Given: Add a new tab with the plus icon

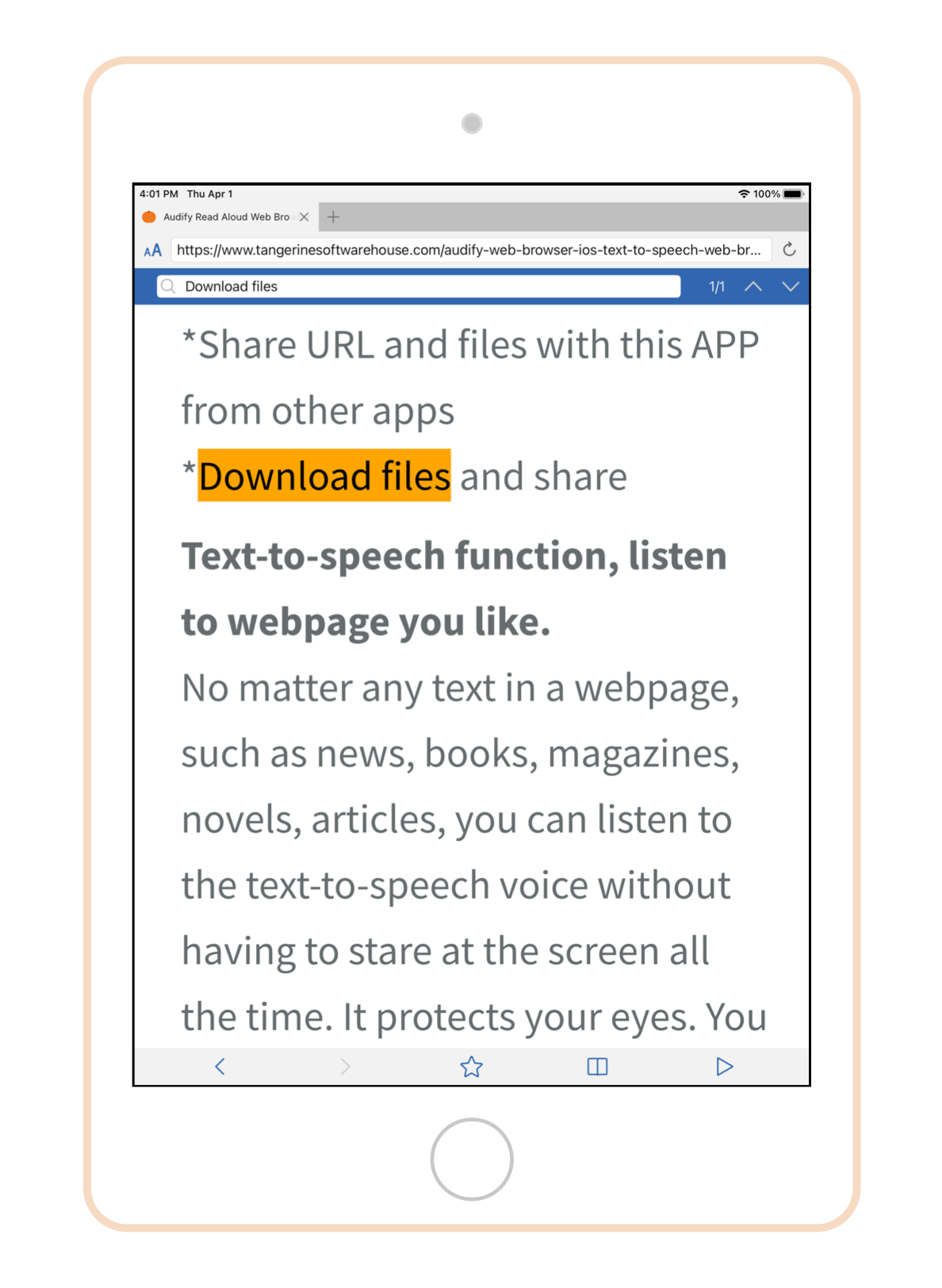Looking at the screenshot, I should [x=333, y=217].
